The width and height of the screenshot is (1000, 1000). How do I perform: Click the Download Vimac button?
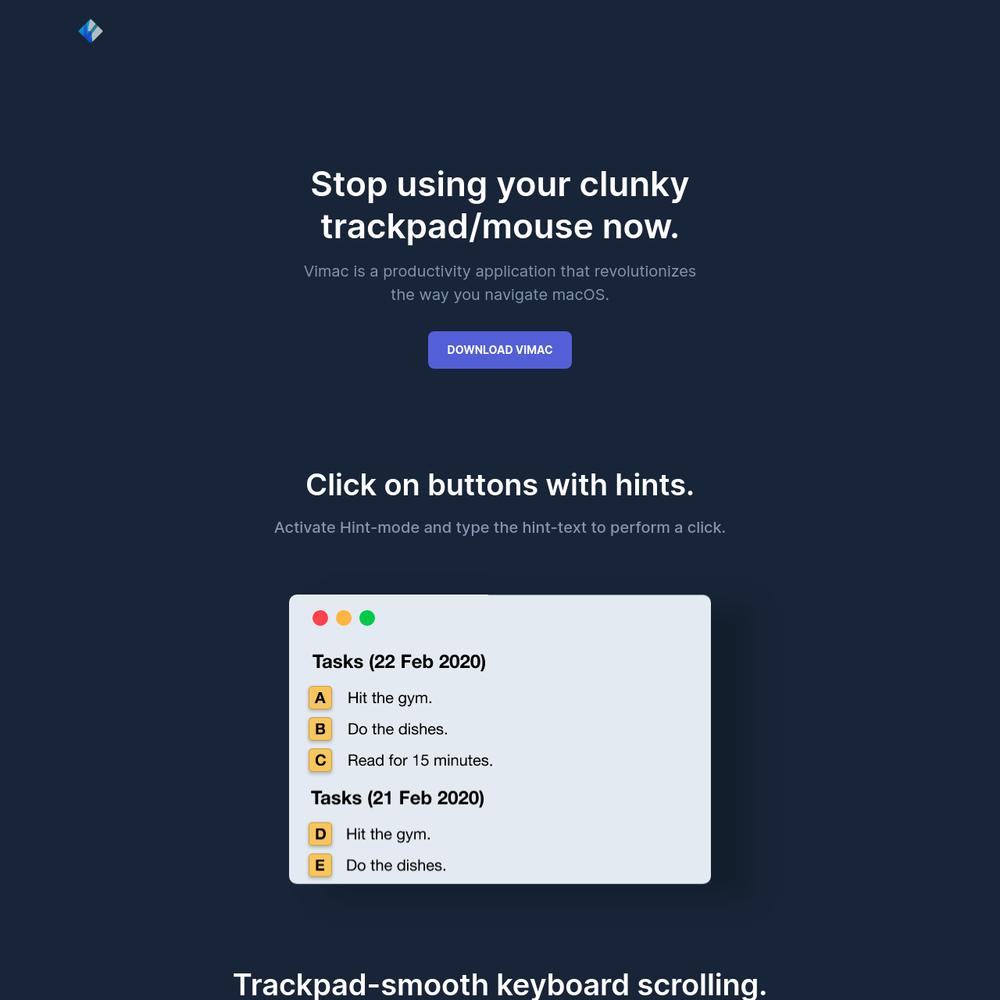tap(499, 349)
